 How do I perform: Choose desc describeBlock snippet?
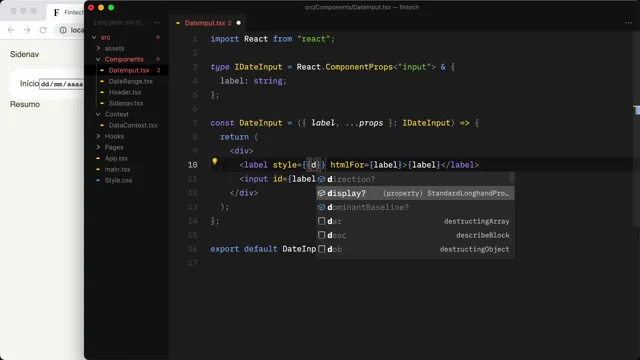415,235
